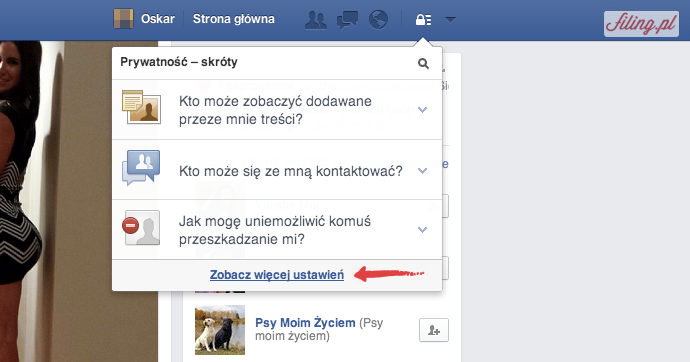Click the contact chat bubbles icon
690x362 pixels.
[141, 168]
